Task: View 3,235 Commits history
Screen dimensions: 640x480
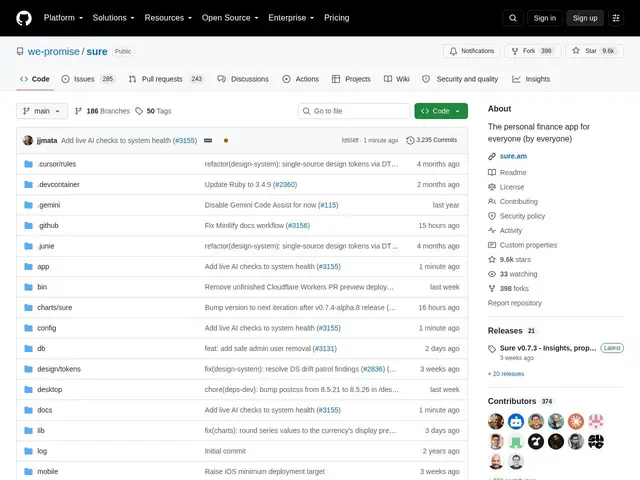Action: coord(431,140)
